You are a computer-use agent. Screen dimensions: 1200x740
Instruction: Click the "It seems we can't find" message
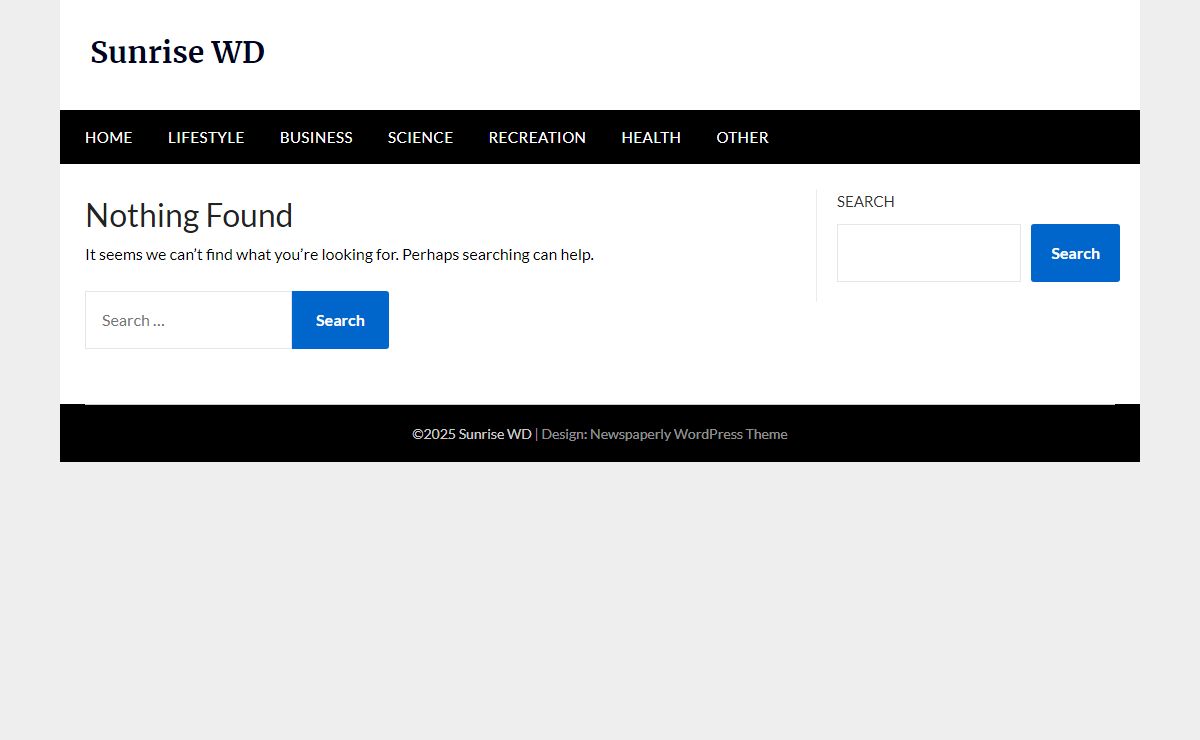click(339, 254)
